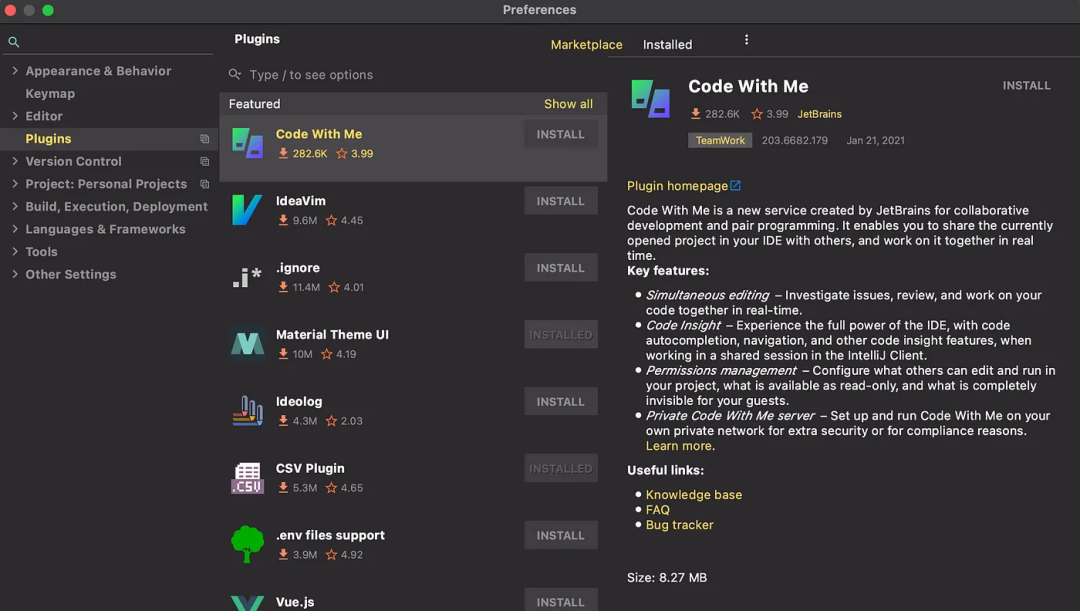The height and width of the screenshot is (611, 1080).
Task: Click the download icon of the Ideolog row
Action: pyautogui.click(x=283, y=421)
